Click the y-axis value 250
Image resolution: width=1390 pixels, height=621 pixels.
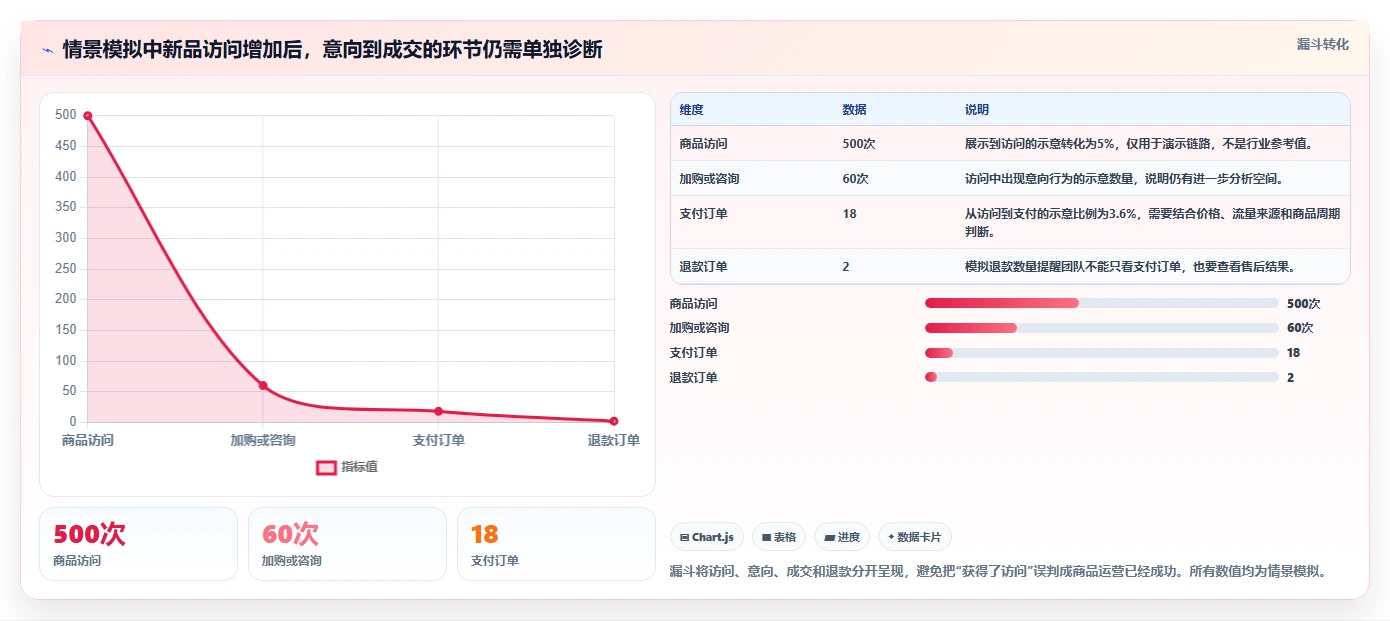pyautogui.click(x=65, y=268)
